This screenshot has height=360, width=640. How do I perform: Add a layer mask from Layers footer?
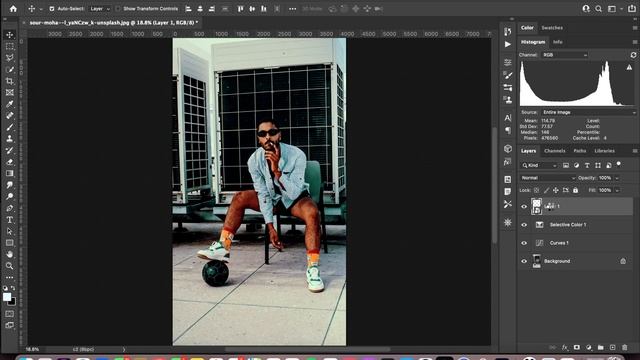click(577, 347)
